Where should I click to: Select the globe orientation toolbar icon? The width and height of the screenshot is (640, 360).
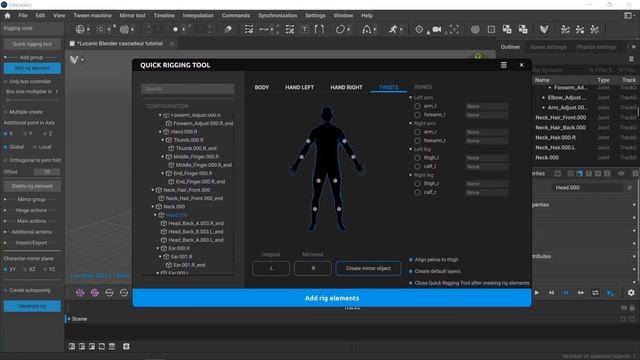pyautogui.click(x=80, y=29)
